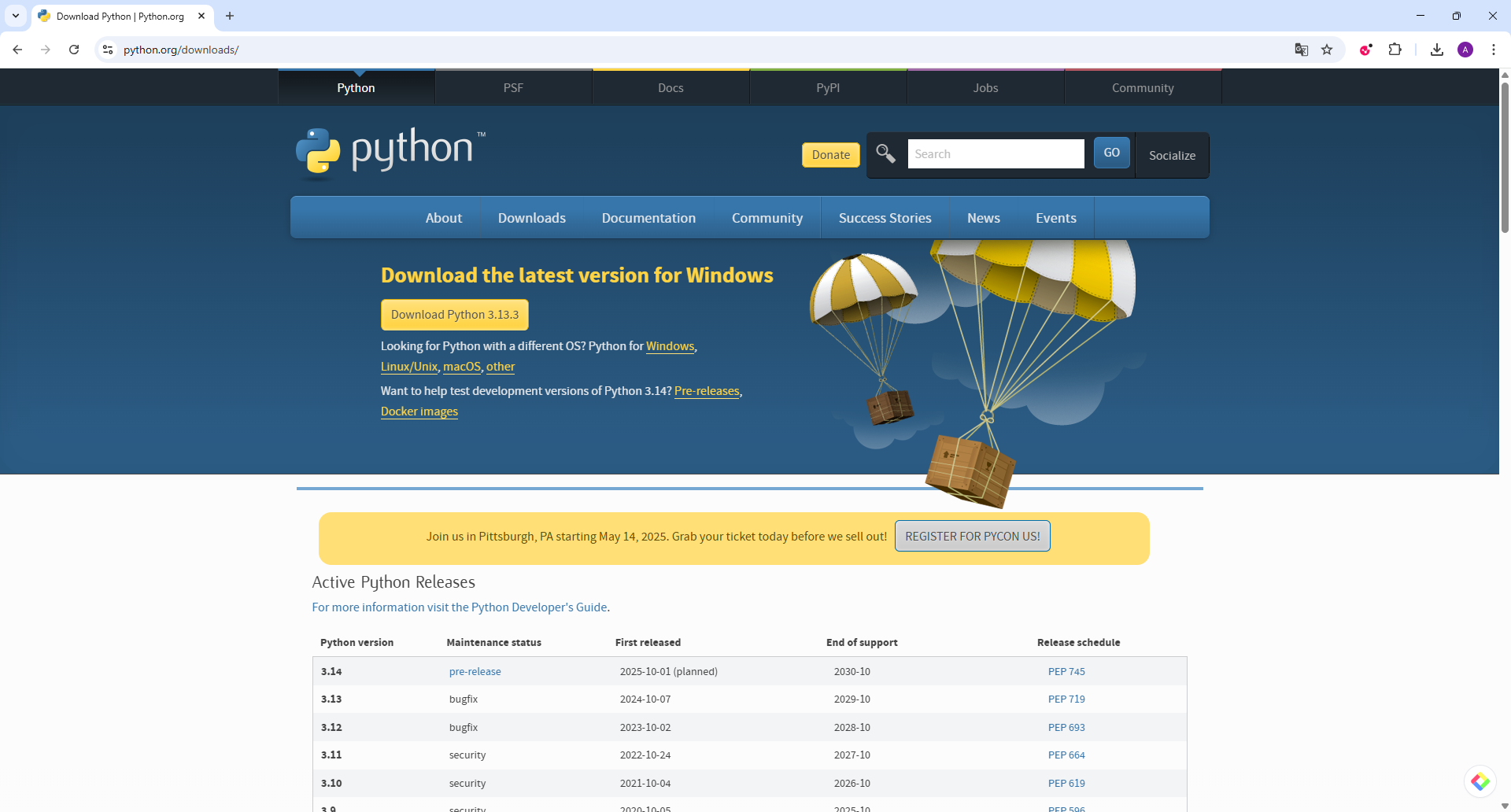Close the Download Python tab
Image resolution: width=1511 pixels, height=812 pixels.
[x=201, y=16]
